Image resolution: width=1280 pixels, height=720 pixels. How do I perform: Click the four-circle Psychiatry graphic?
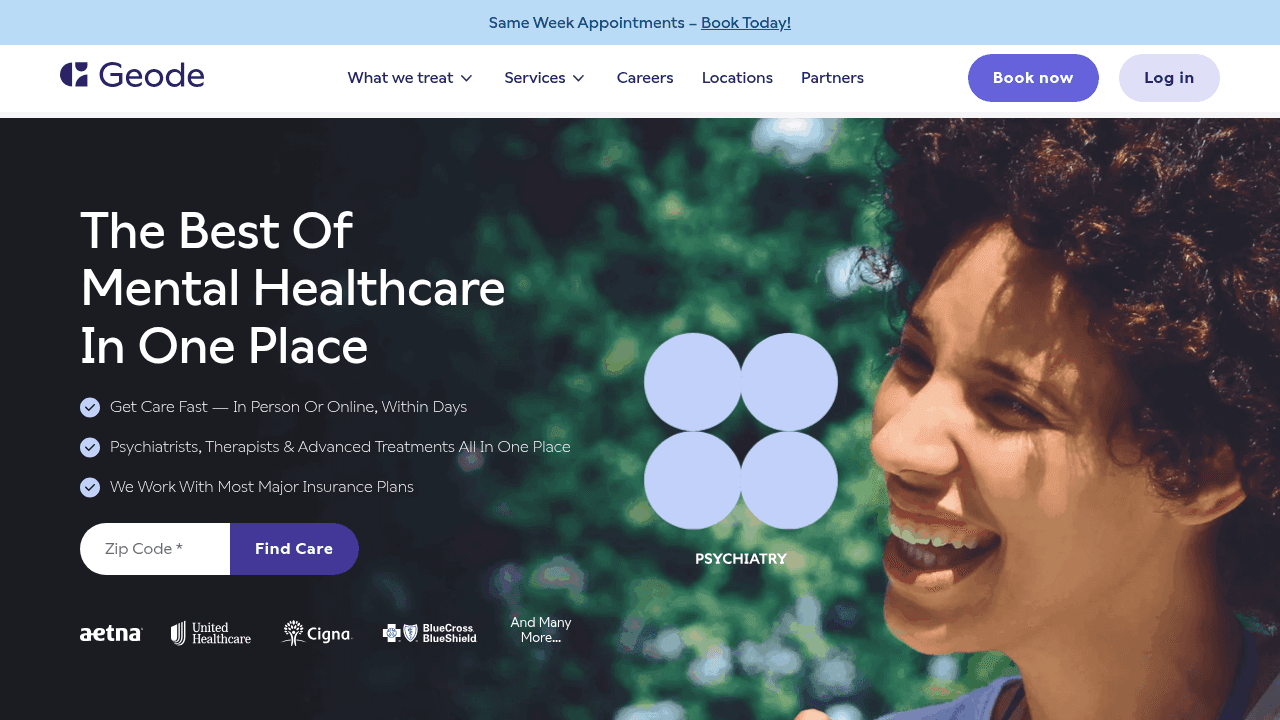click(741, 431)
